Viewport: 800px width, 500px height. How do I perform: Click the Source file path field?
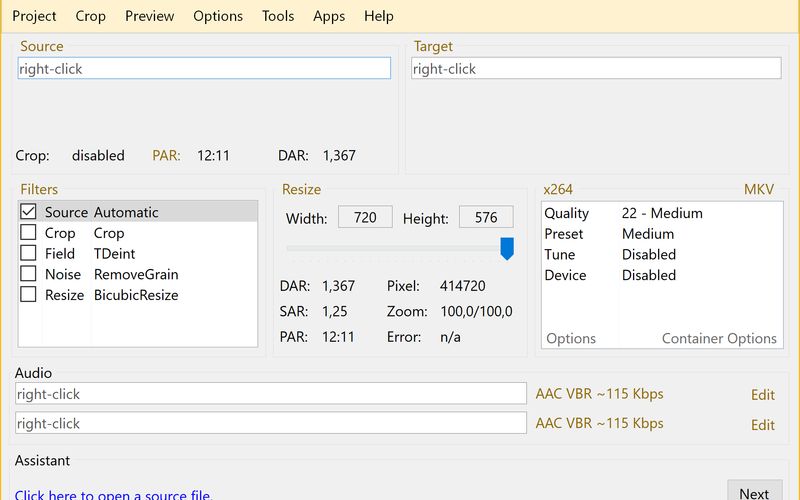coord(204,68)
